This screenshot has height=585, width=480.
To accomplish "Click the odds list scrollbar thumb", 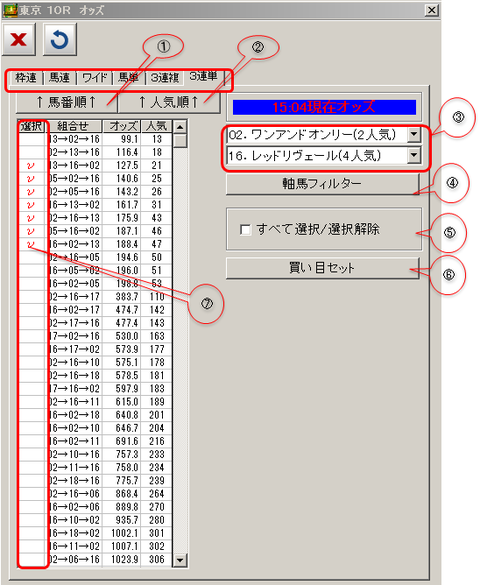I will click(180, 141).
